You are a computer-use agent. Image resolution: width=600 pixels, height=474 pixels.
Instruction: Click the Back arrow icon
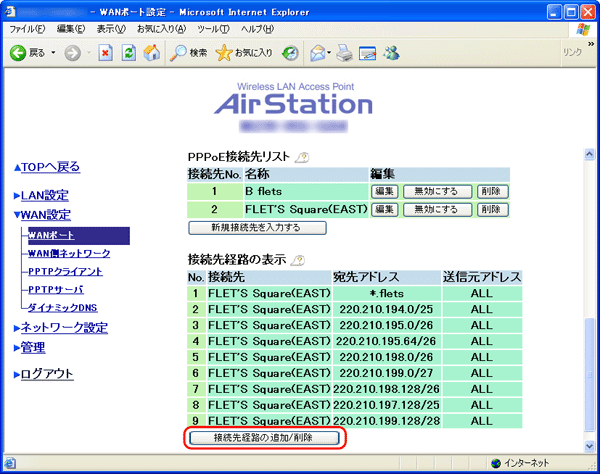[18, 53]
